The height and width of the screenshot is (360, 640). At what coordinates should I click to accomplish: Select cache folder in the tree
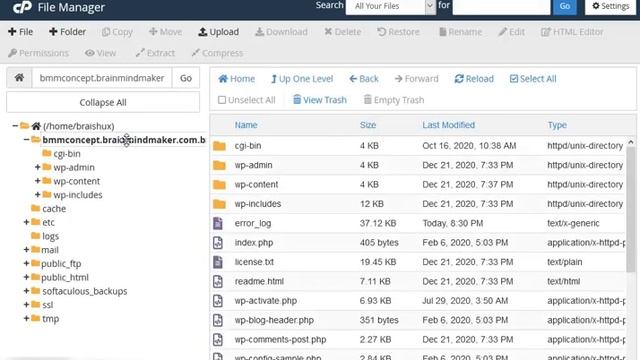click(x=54, y=209)
